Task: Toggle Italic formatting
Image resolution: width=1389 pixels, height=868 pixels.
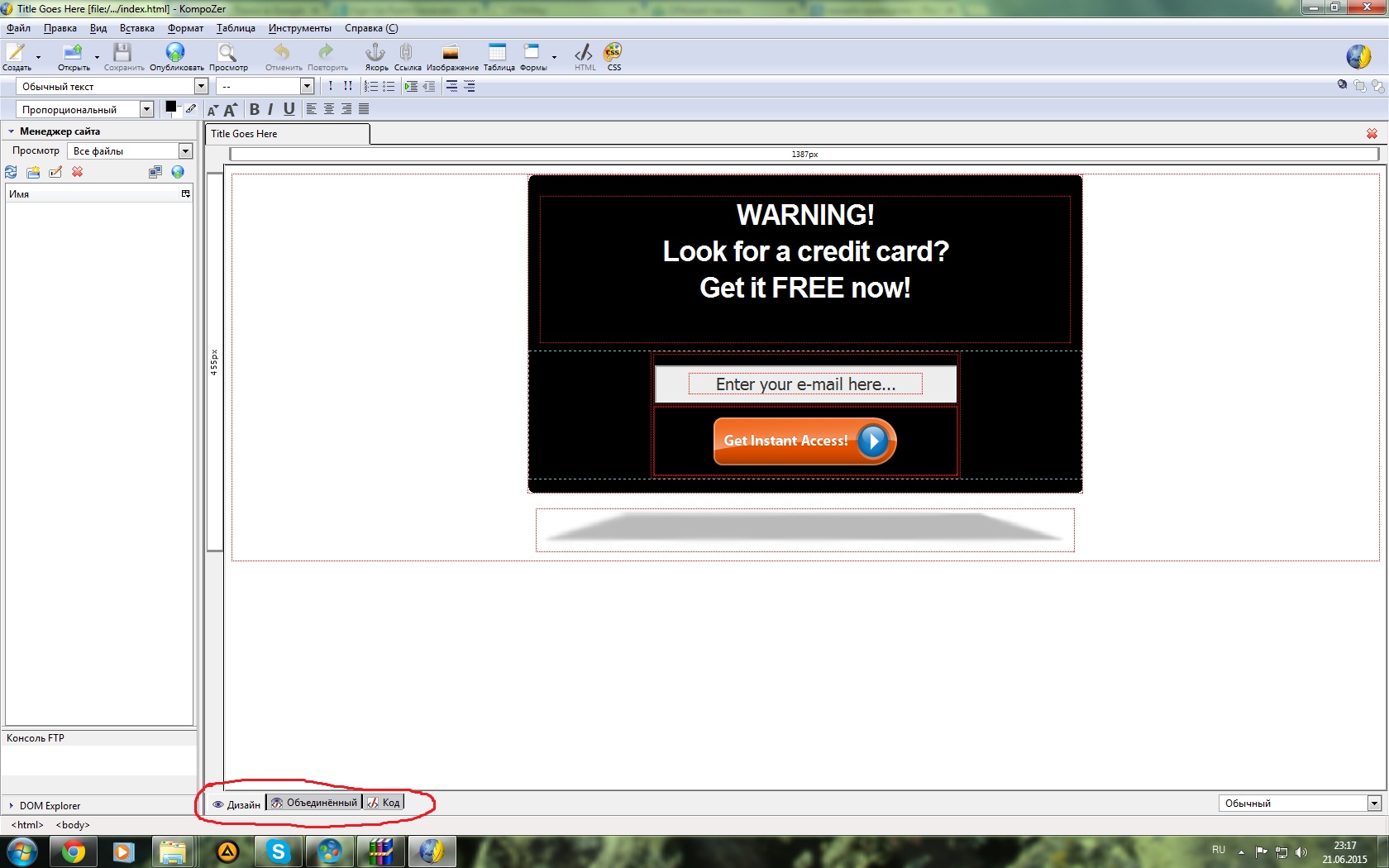Action: pyautogui.click(x=270, y=109)
